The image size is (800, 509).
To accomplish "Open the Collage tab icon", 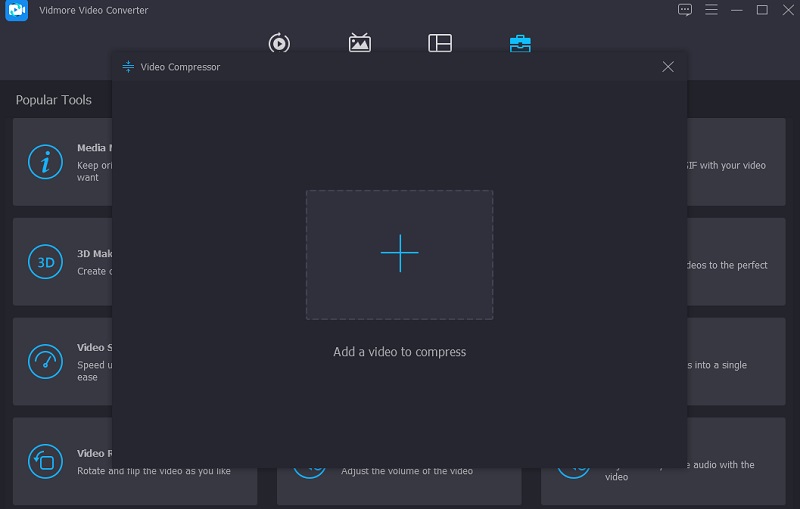I will click(x=440, y=43).
